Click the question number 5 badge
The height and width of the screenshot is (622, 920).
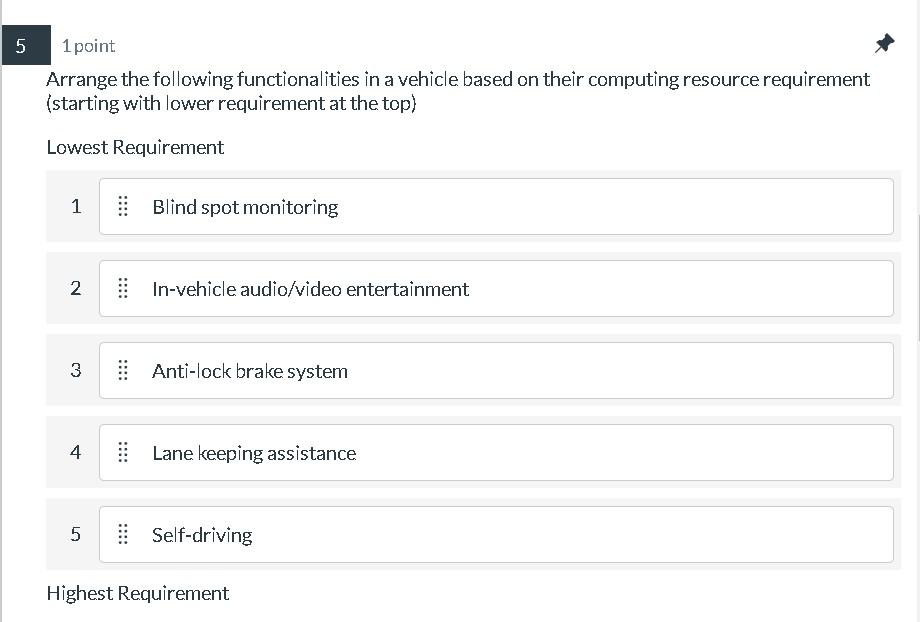21,46
